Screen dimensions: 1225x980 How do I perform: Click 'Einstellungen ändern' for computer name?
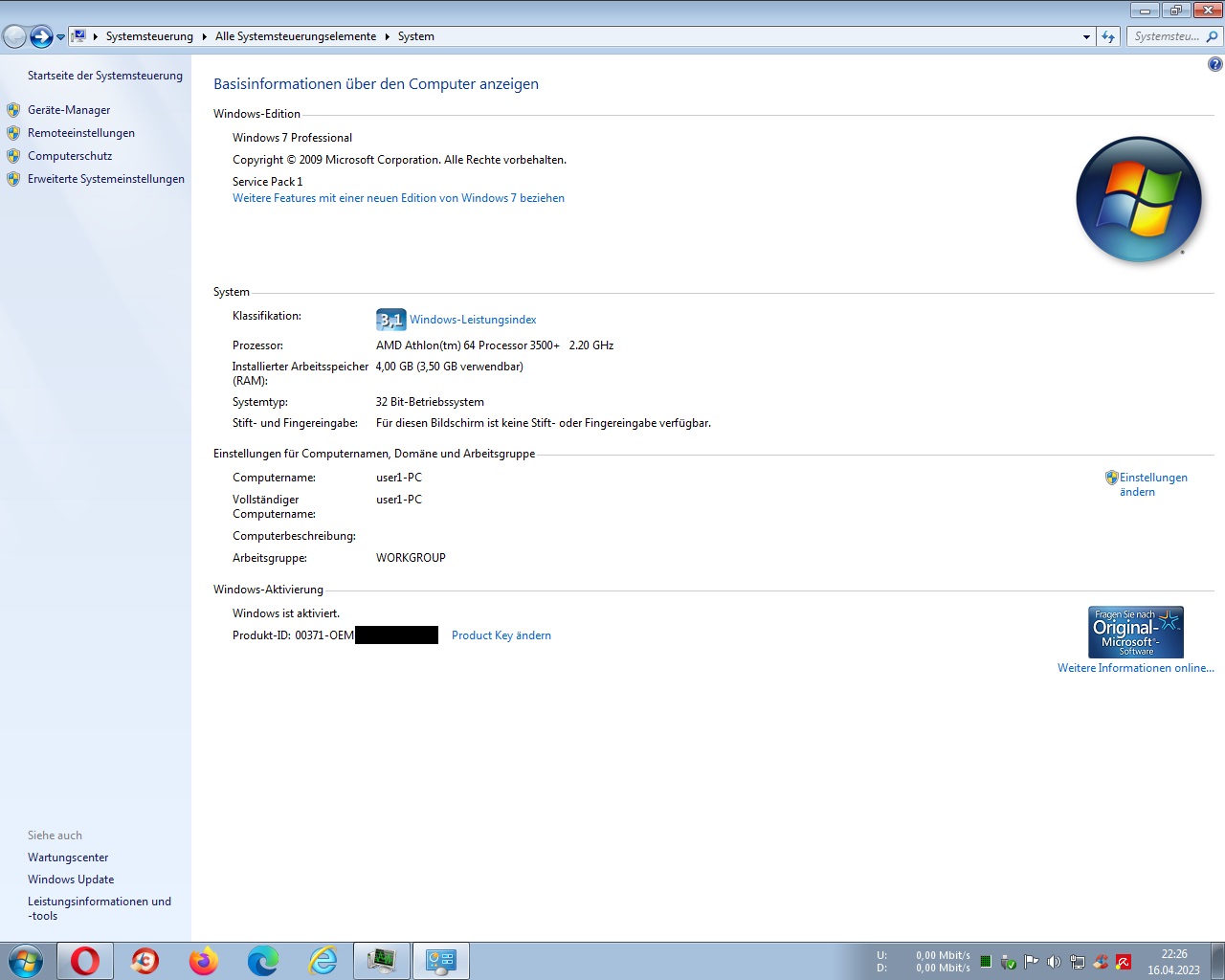(x=1153, y=484)
